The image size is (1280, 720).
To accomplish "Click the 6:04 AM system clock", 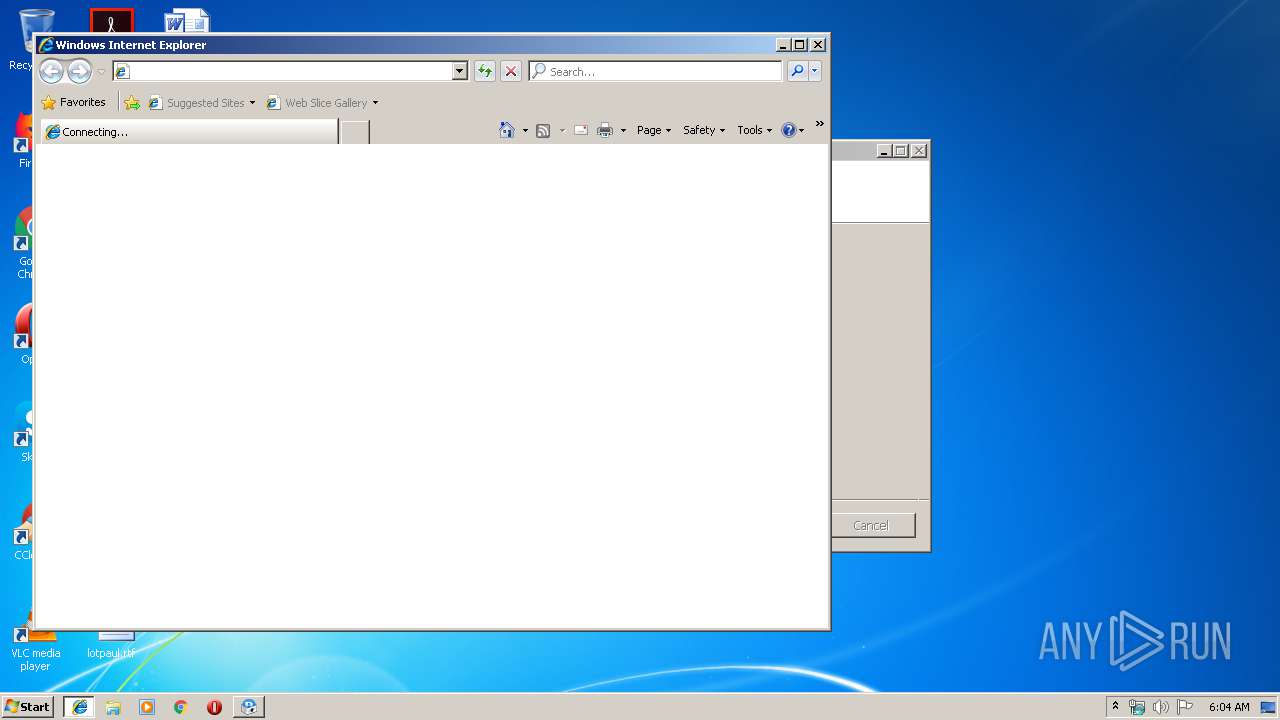I will 1229,707.
